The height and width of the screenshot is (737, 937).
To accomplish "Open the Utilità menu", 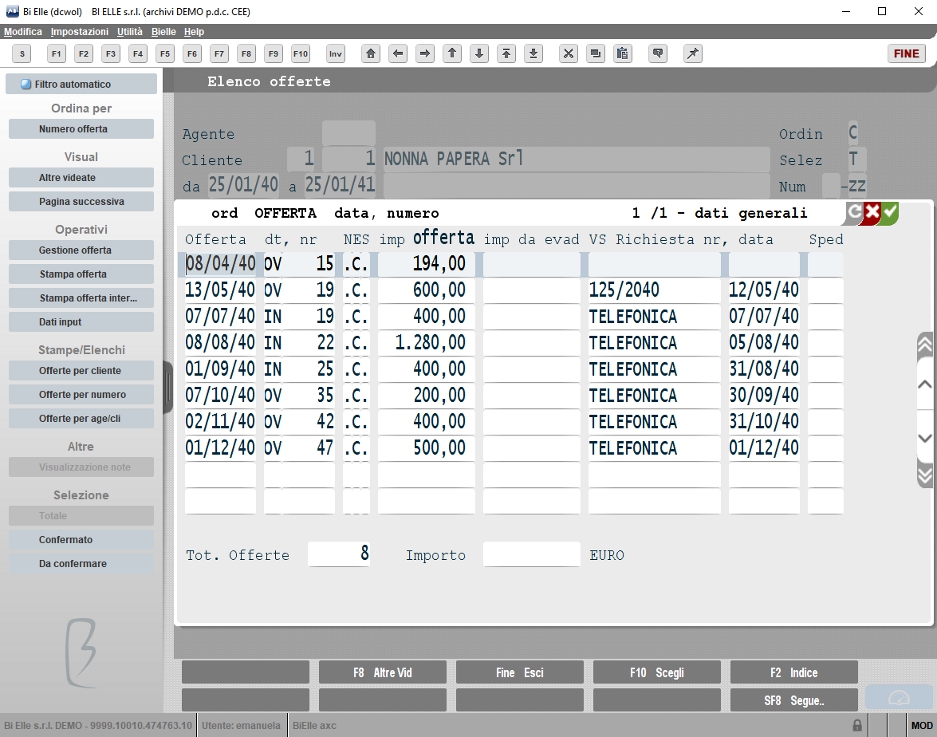I will 130,32.
